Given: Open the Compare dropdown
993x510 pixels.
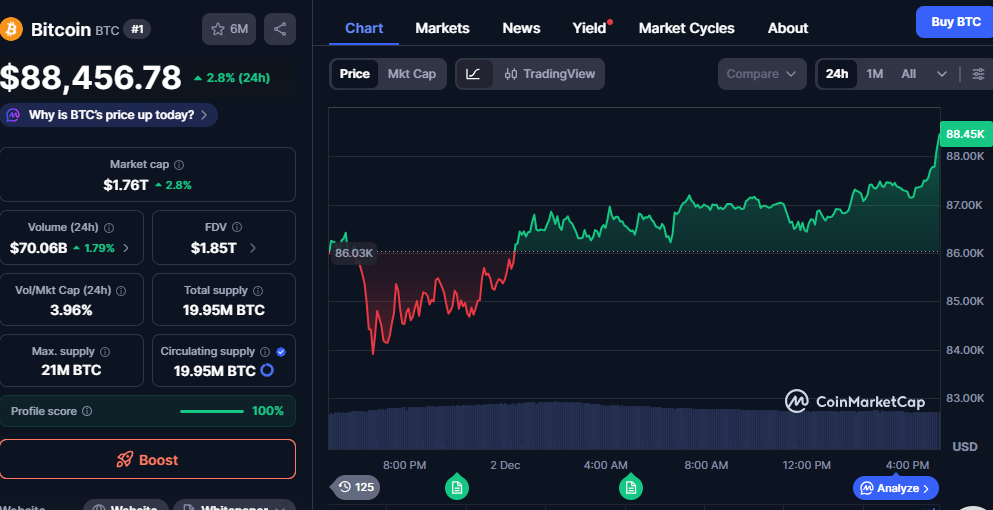Looking at the screenshot, I should [761, 74].
